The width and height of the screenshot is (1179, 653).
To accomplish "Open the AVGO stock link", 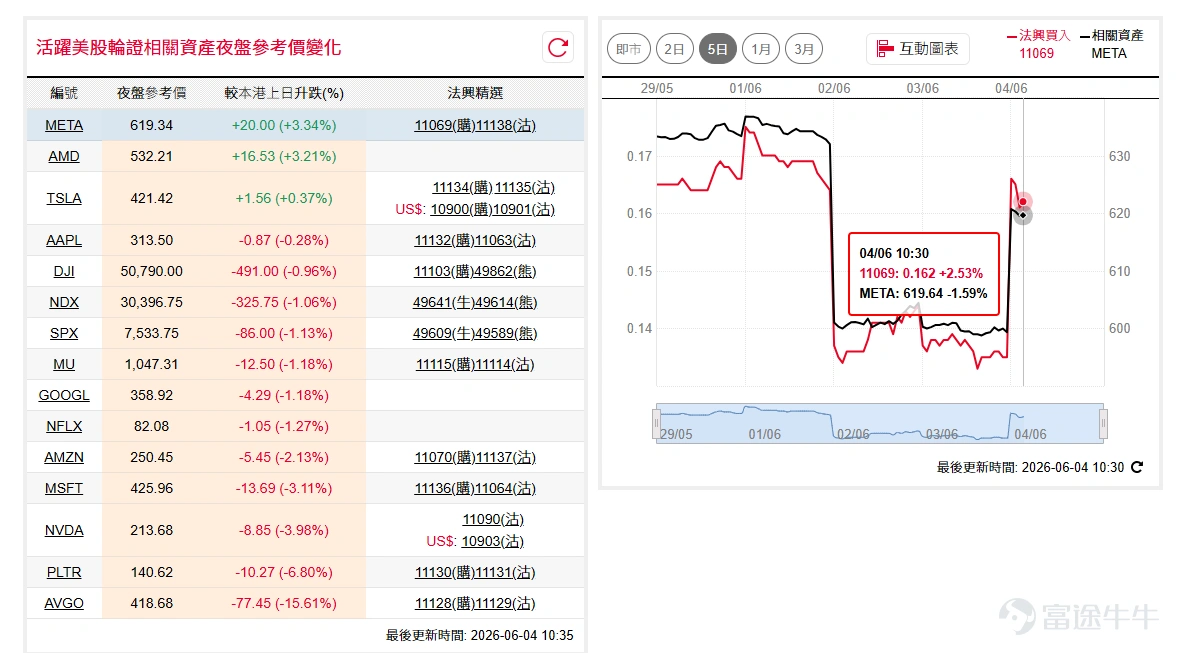I will 64,603.
